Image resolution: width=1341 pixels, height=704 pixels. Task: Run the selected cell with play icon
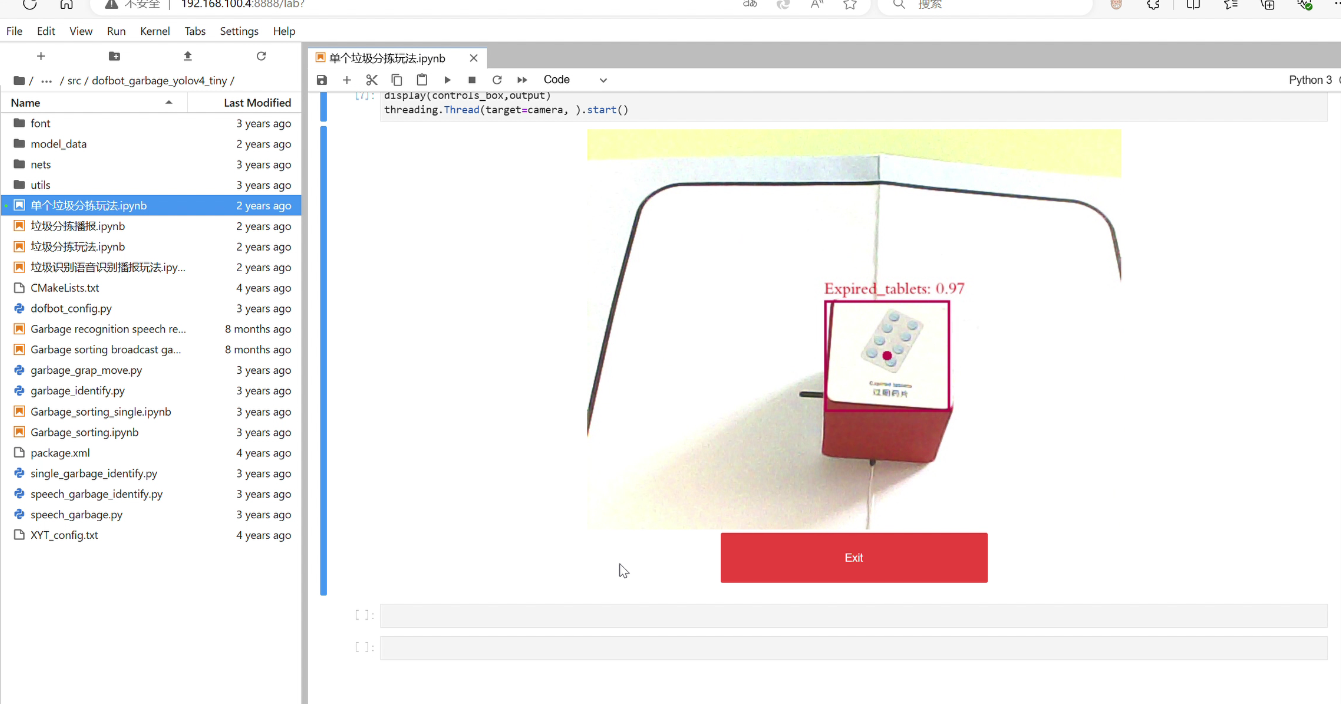coord(447,80)
